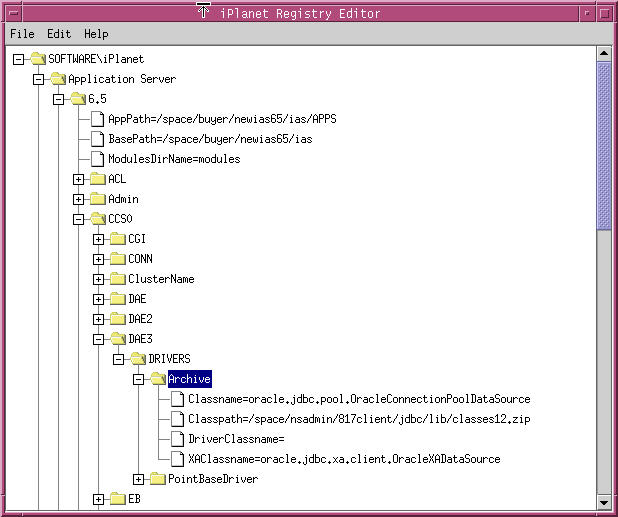Open the window menu button in title bar
Viewport: 618px width, 517px height.
coord(13,13)
